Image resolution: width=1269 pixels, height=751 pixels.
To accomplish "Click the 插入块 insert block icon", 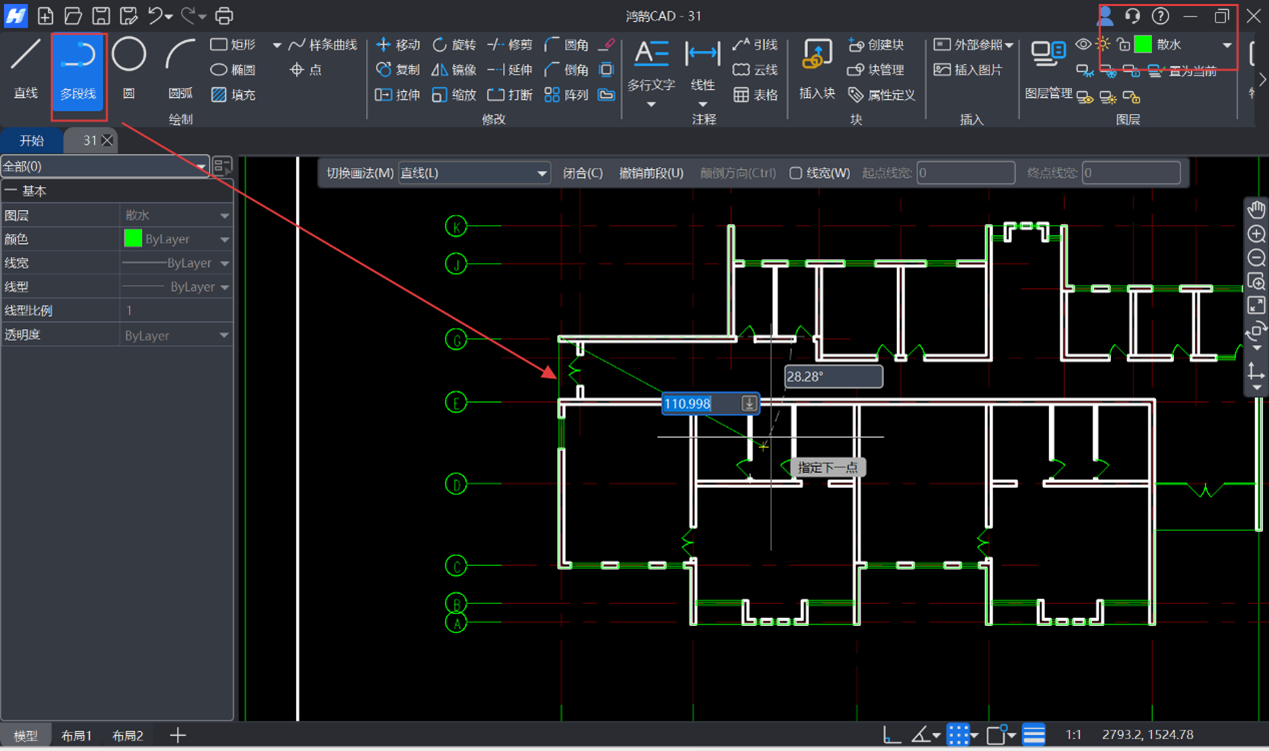I will [817, 66].
